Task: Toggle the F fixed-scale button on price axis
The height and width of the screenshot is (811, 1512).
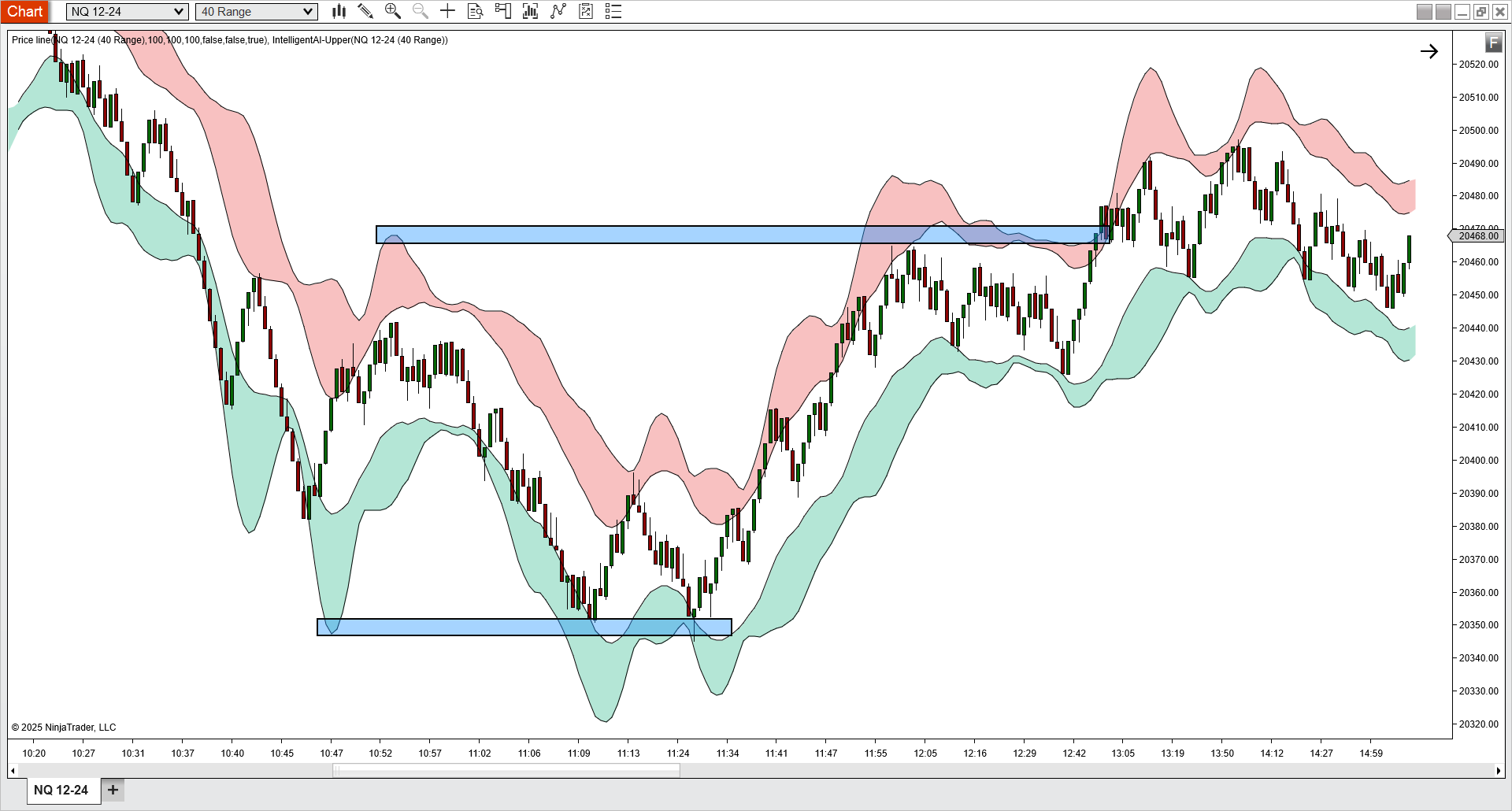Action: [x=1493, y=42]
